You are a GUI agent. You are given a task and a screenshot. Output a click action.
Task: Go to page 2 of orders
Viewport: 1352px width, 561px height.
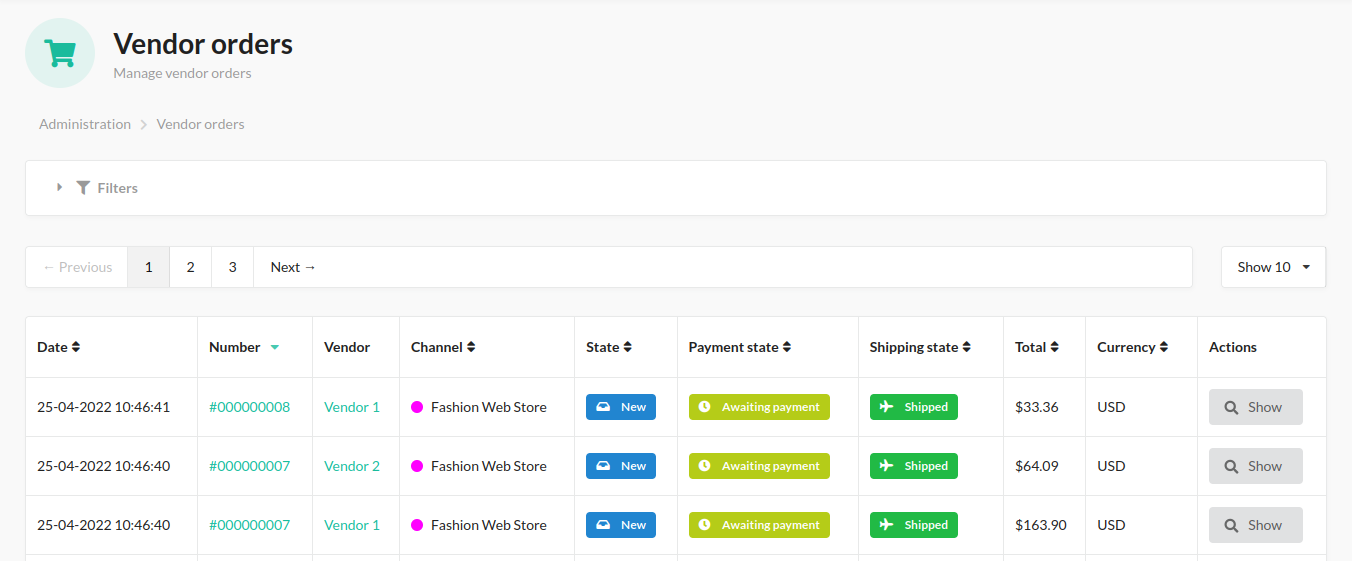point(190,267)
